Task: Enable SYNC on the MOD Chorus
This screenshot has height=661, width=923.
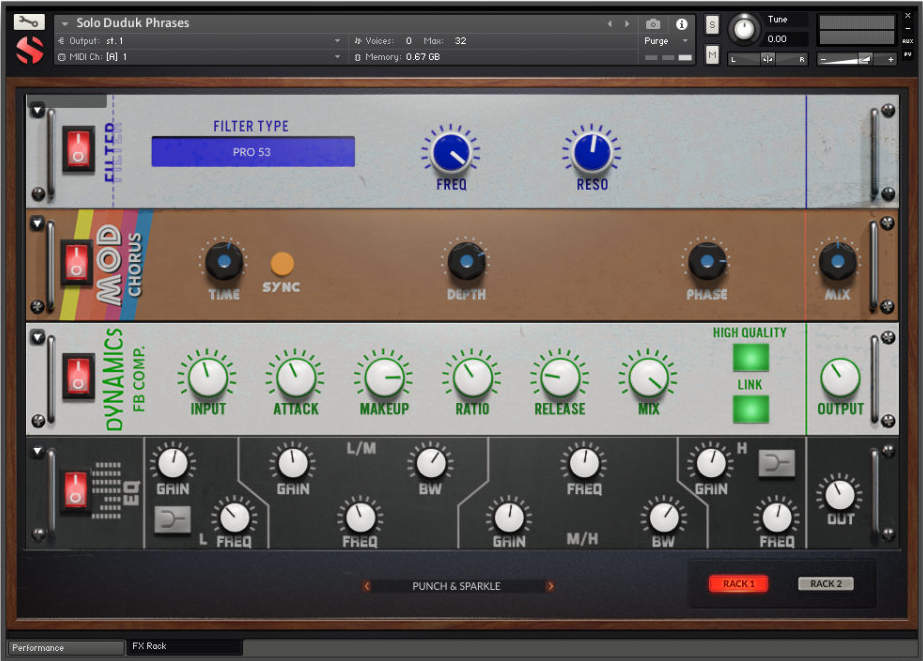Action: [281, 263]
